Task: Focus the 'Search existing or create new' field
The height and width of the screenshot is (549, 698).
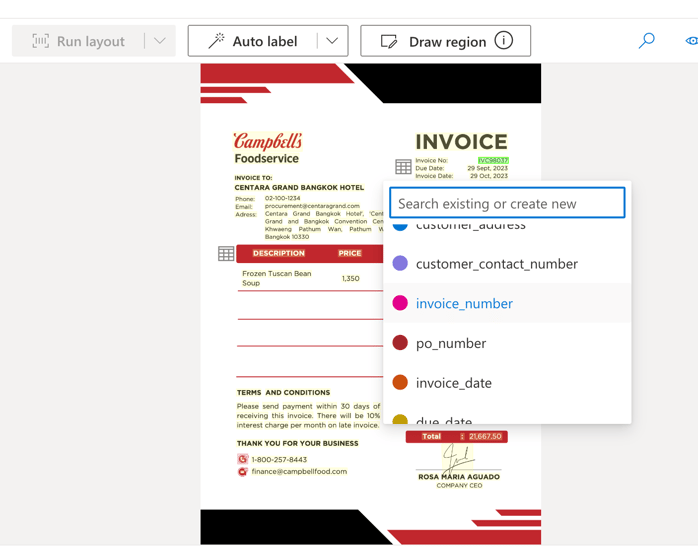Action: [507, 203]
